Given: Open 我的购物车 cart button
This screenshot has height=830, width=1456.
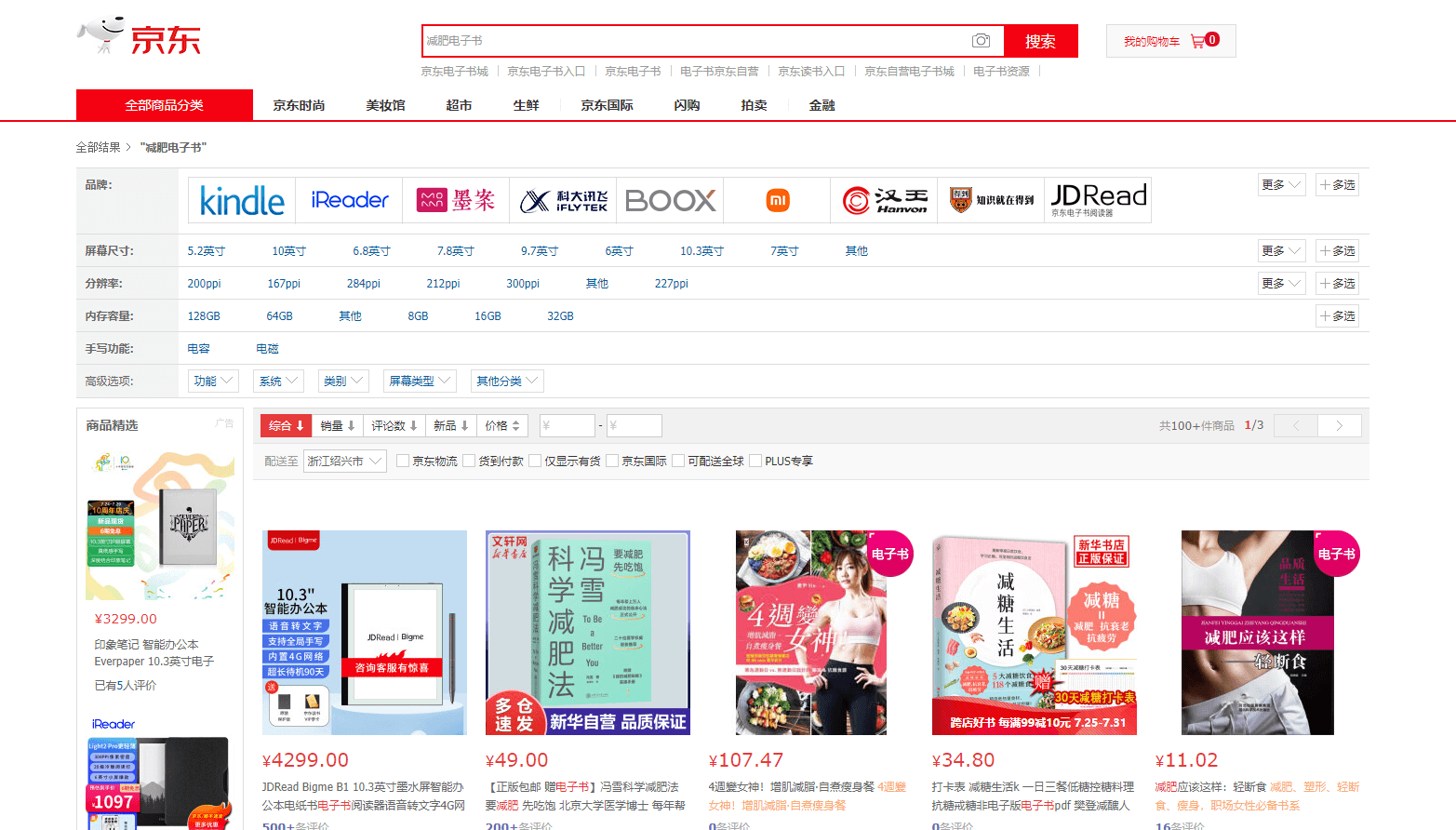Looking at the screenshot, I should pos(1170,41).
